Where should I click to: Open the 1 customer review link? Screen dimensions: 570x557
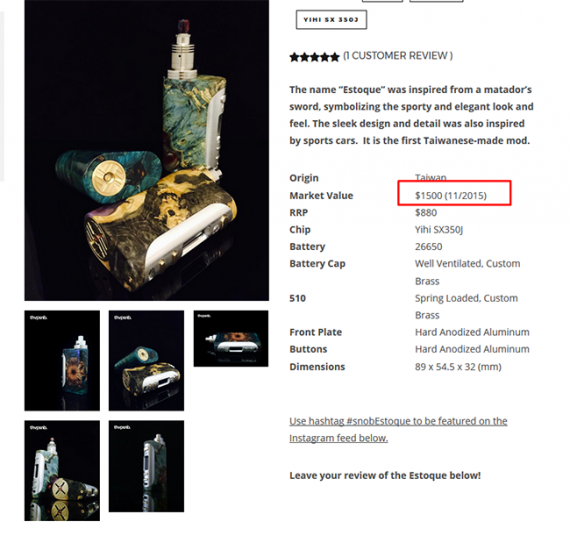(398, 56)
